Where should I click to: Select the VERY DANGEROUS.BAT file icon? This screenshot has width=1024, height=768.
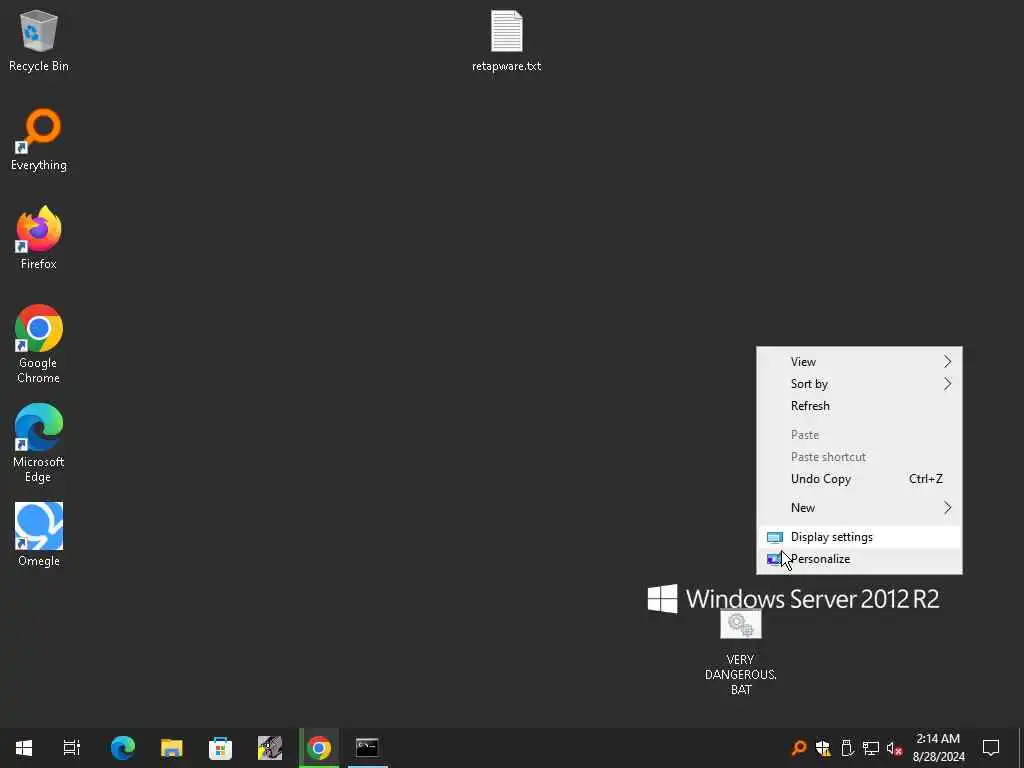click(x=741, y=652)
